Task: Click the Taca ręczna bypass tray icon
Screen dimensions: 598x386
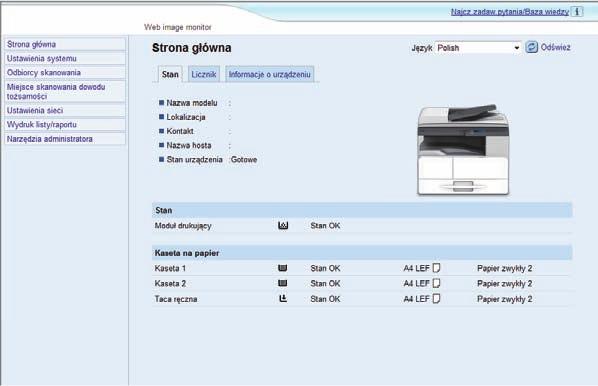Action: click(x=283, y=299)
